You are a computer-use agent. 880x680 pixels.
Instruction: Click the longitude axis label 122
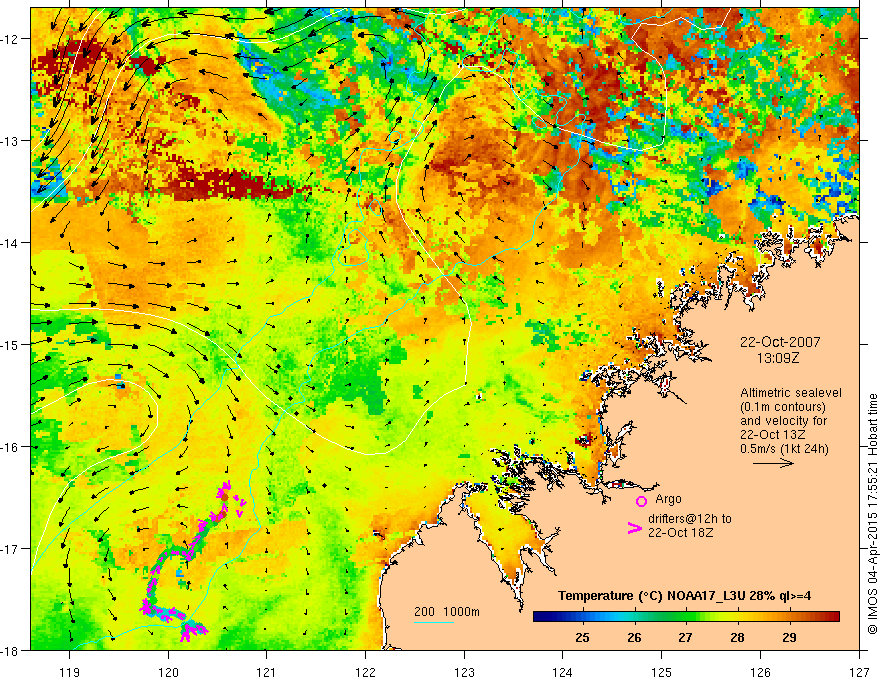click(365, 672)
